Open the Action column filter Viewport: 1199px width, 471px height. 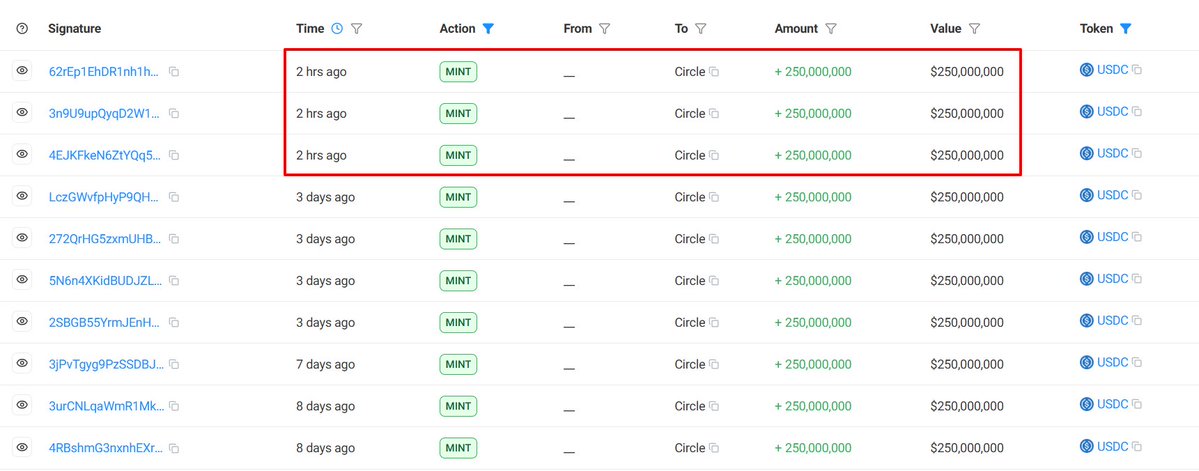(488, 29)
